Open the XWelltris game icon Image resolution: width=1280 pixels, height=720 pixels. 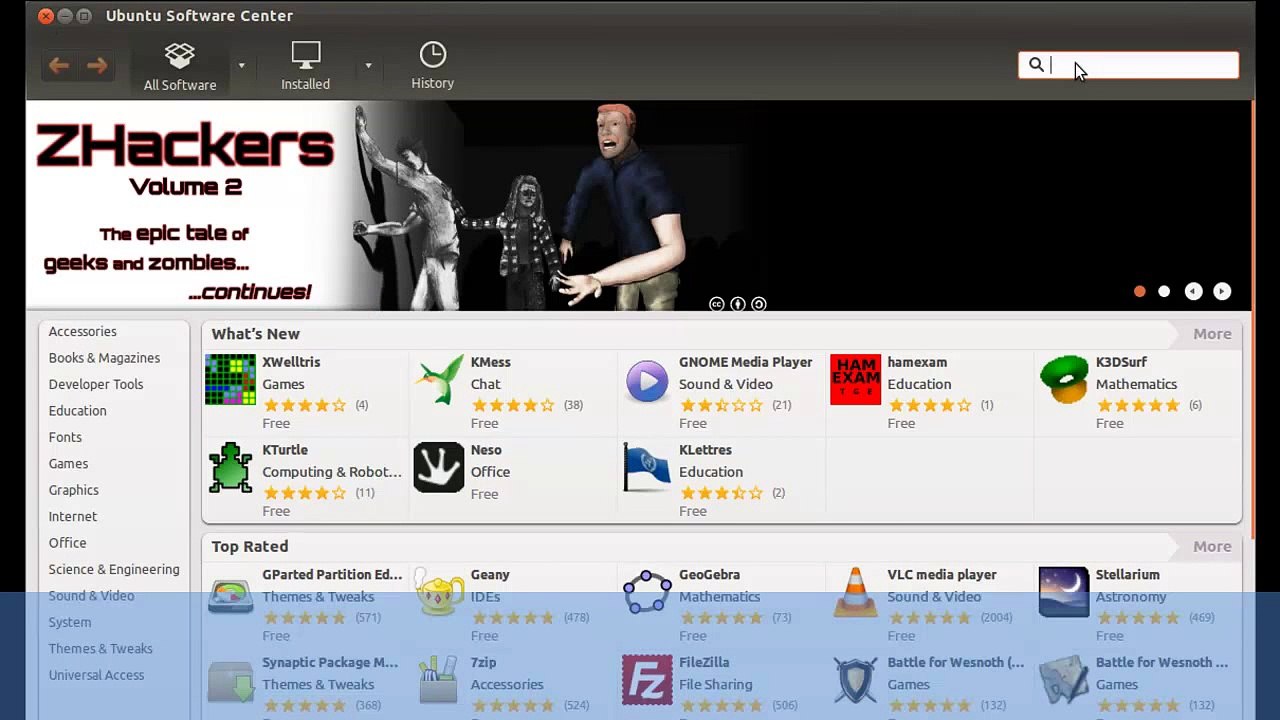click(x=230, y=380)
